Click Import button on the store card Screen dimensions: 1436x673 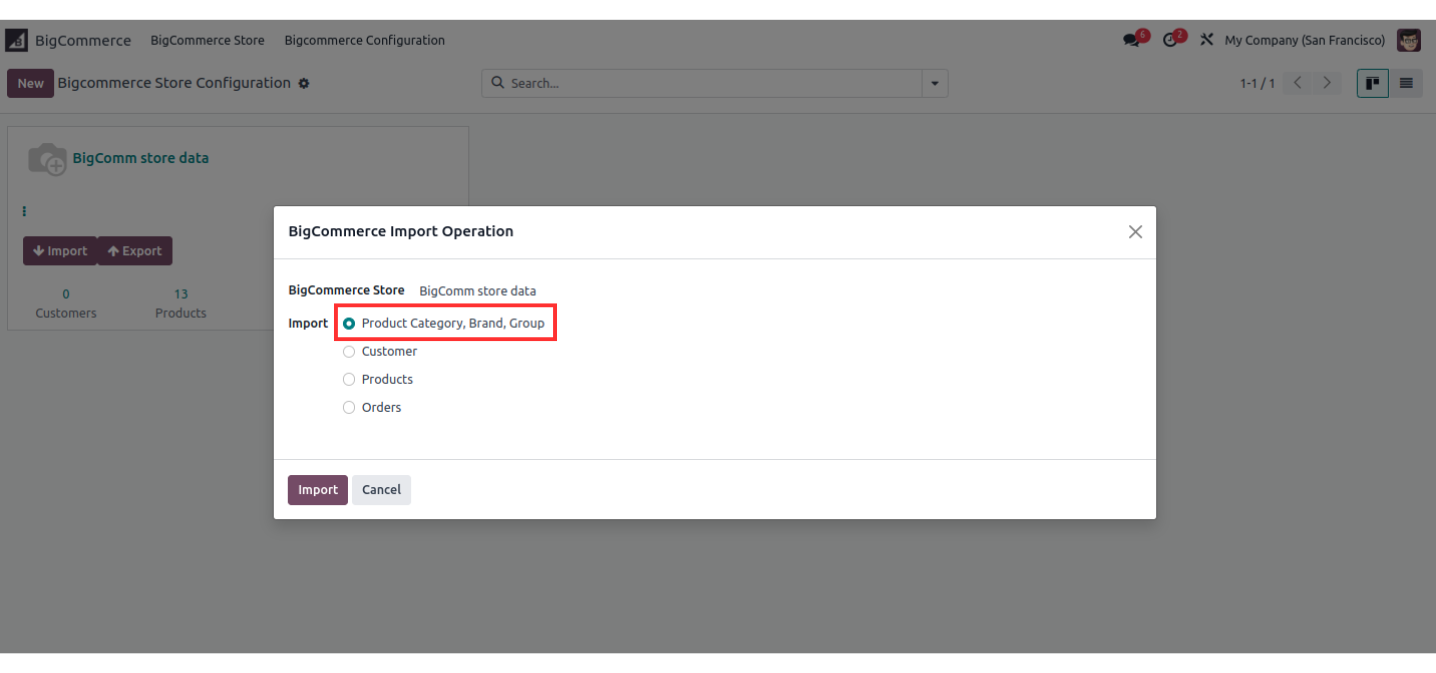60,251
